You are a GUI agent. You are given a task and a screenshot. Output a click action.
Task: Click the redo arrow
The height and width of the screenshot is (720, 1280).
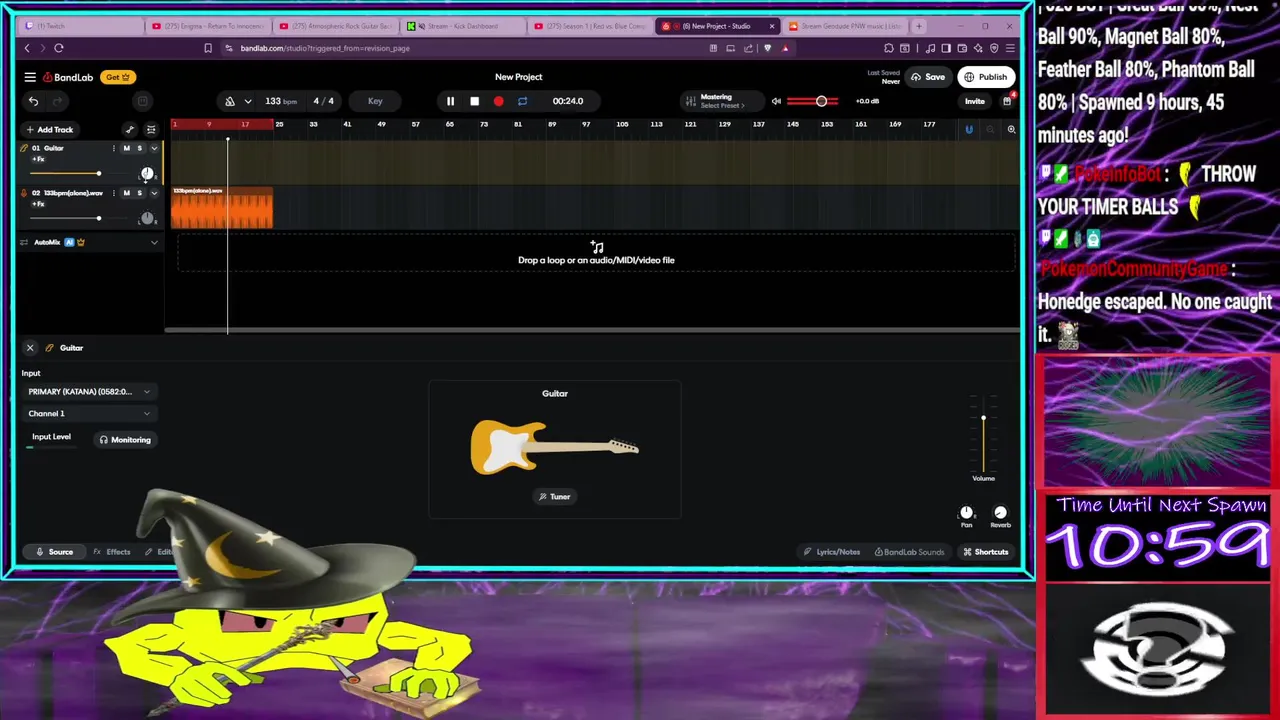57,101
